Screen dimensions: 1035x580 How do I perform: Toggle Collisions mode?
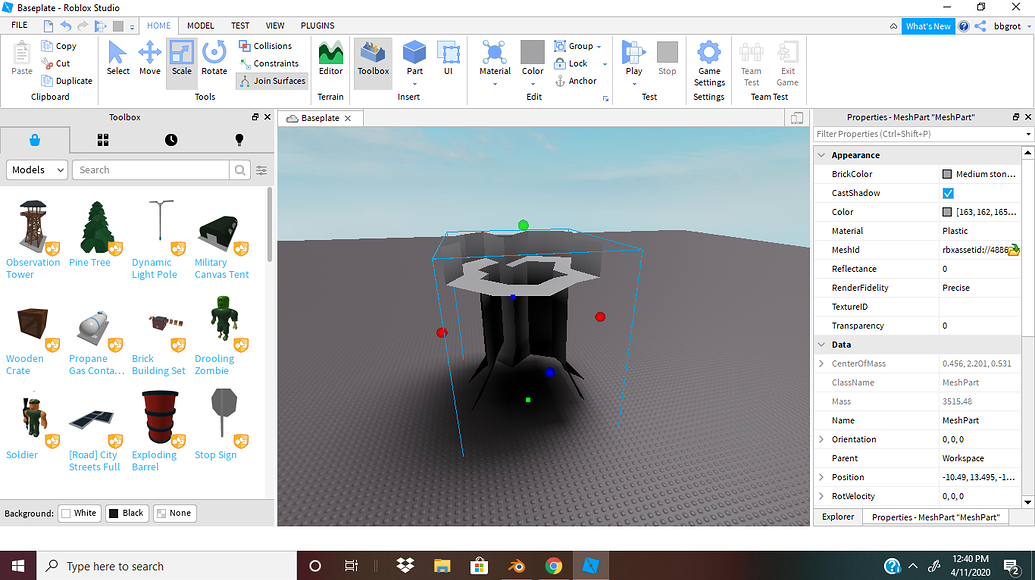[x=265, y=46]
